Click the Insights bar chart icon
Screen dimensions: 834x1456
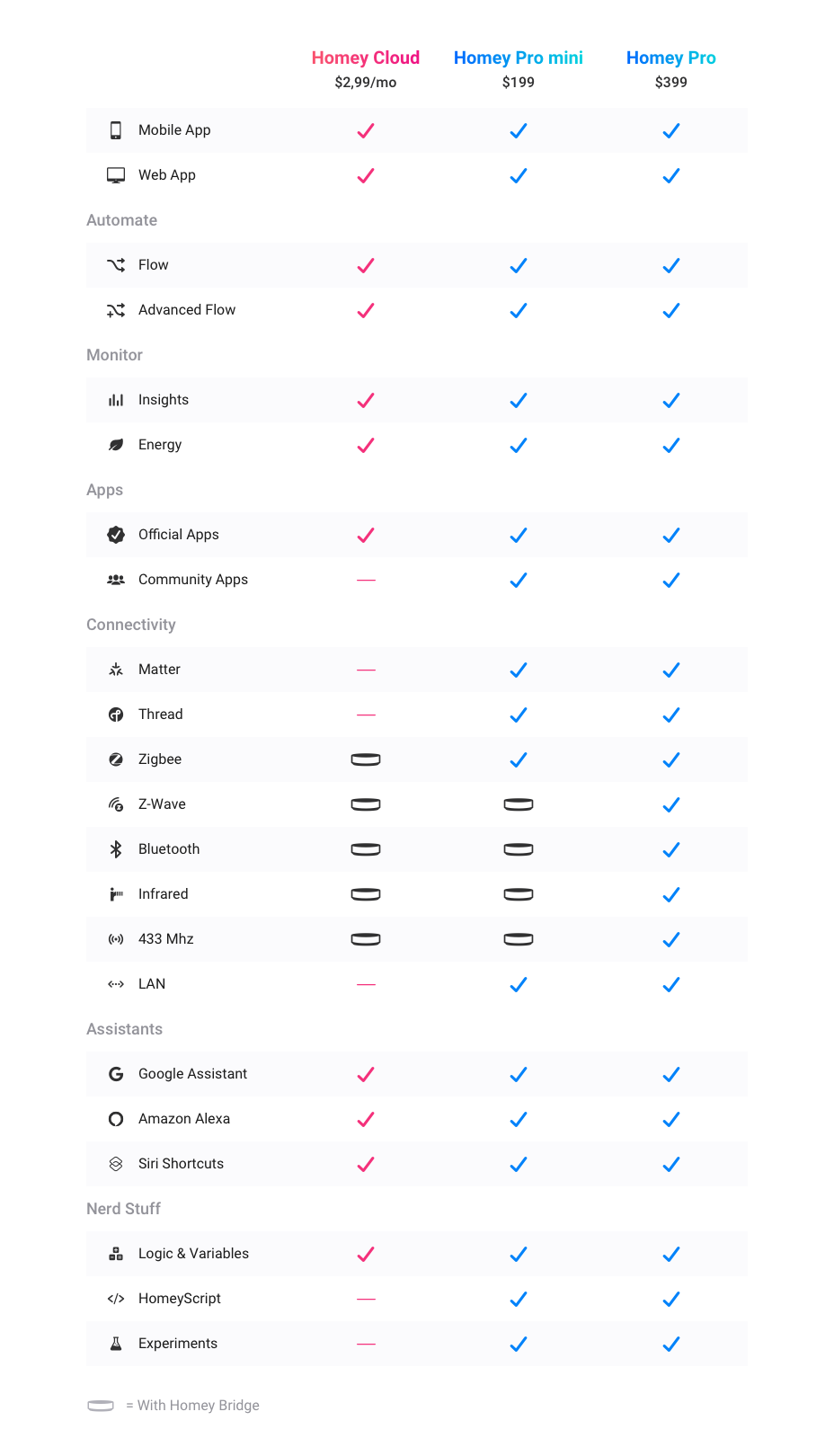coord(116,400)
